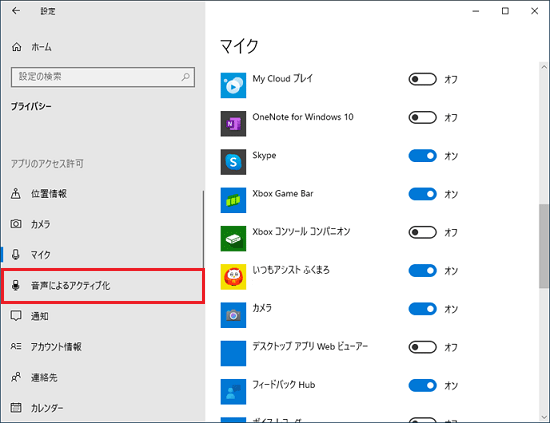Close the 設定 window
This screenshot has height=423, width=550.
[x=535, y=11]
